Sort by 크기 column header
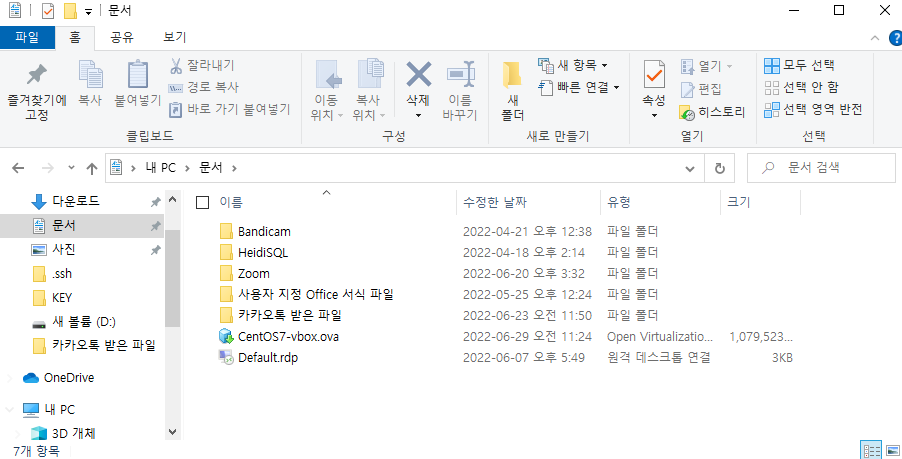This screenshot has width=902, height=459. click(x=739, y=202)
